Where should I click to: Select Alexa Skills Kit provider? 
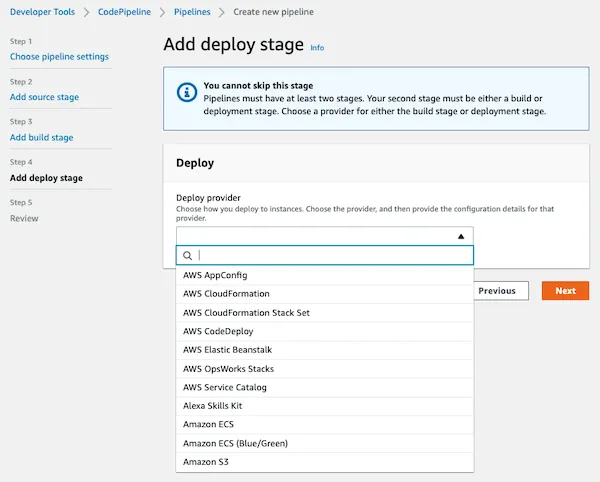point(324,406)
